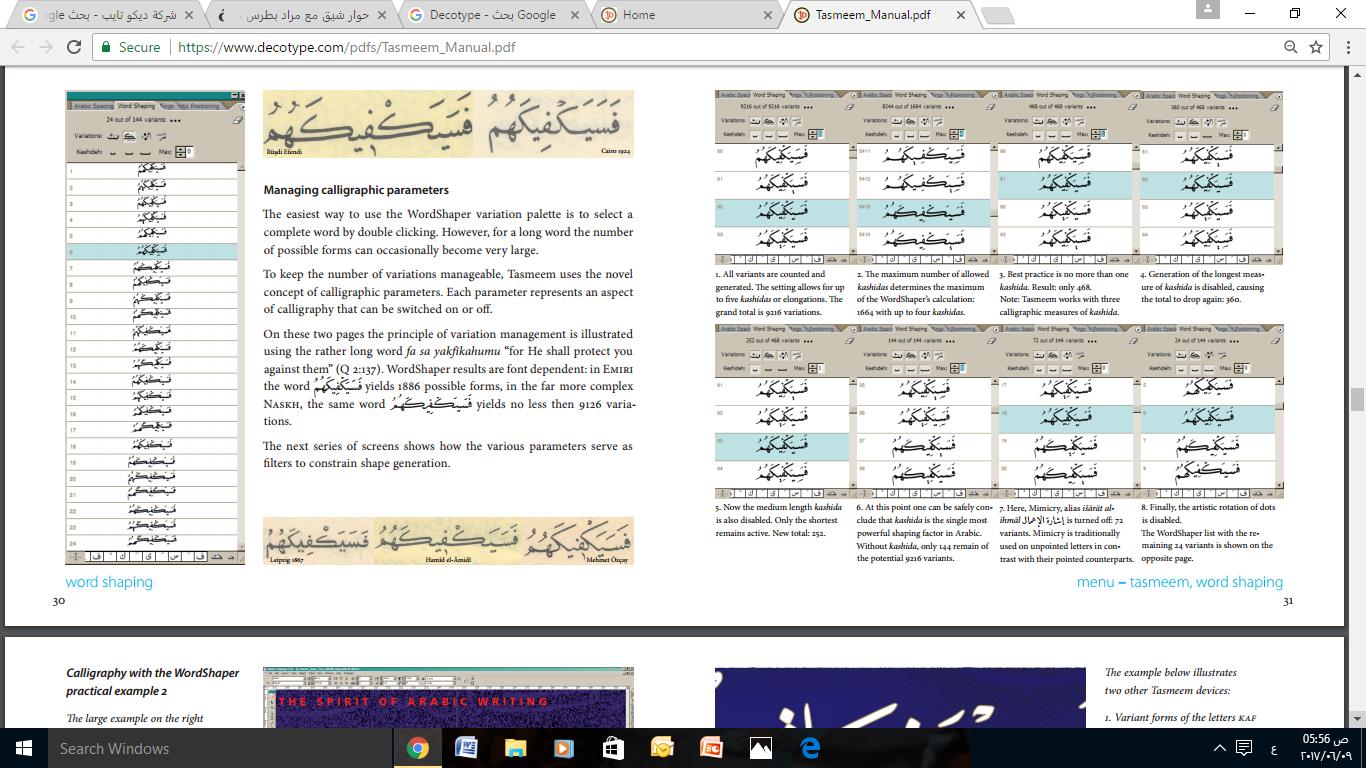The height and width of the screenshot is (768, 1366).
Task: Disable the medium kashida toggle
Action: (x=128, y=154)
